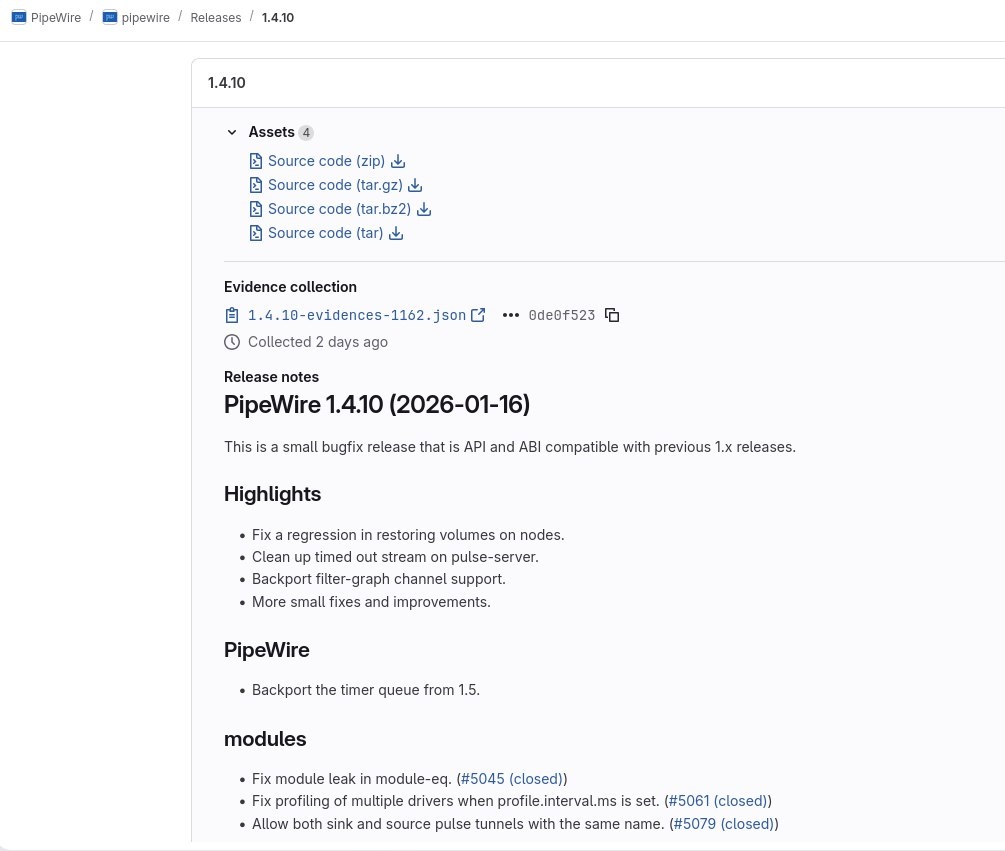1005x851 pixels.
Task: Click the 1.4.10 release title header
Action: (x=226, y=83)
